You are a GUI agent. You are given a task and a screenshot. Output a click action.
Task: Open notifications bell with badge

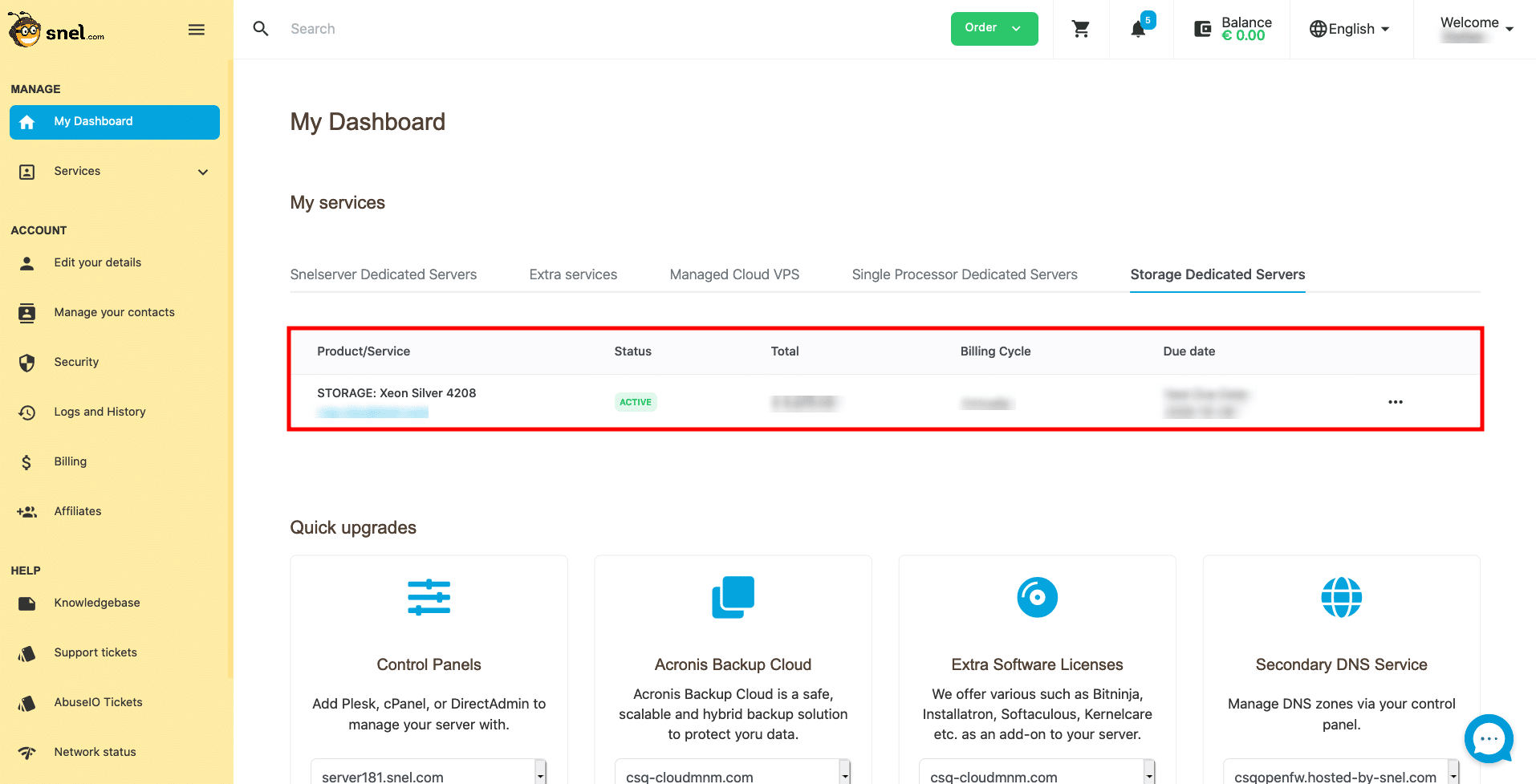point(1138,30)
